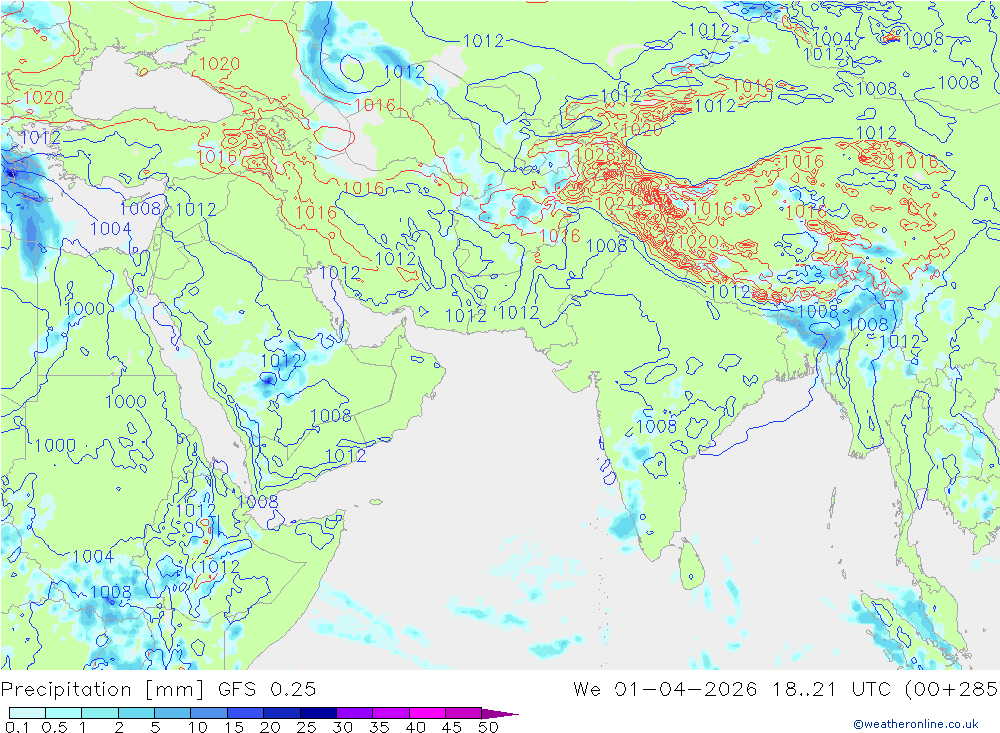Click the above-50 mm arrow tip of legend
This screenshot has height=733, width=1000.
click(x=501, y=713)
